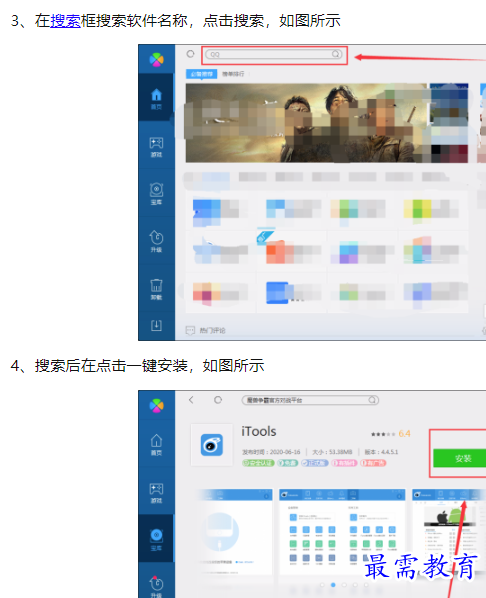
Task: Click the 热门评论 chat bubble icon
Action: [x=190, y=330]
